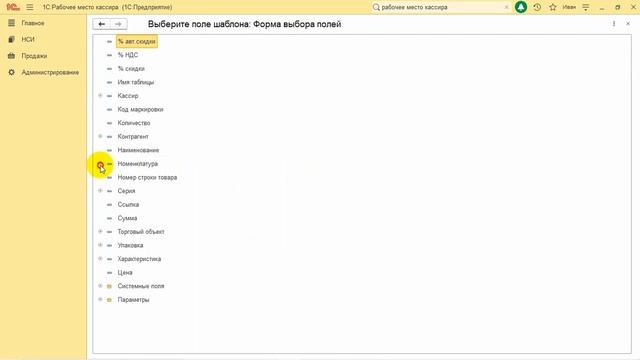This screenshot has height=360, width=640.
Task: Select the 'Количество' field
Action: tap(133, 123)
